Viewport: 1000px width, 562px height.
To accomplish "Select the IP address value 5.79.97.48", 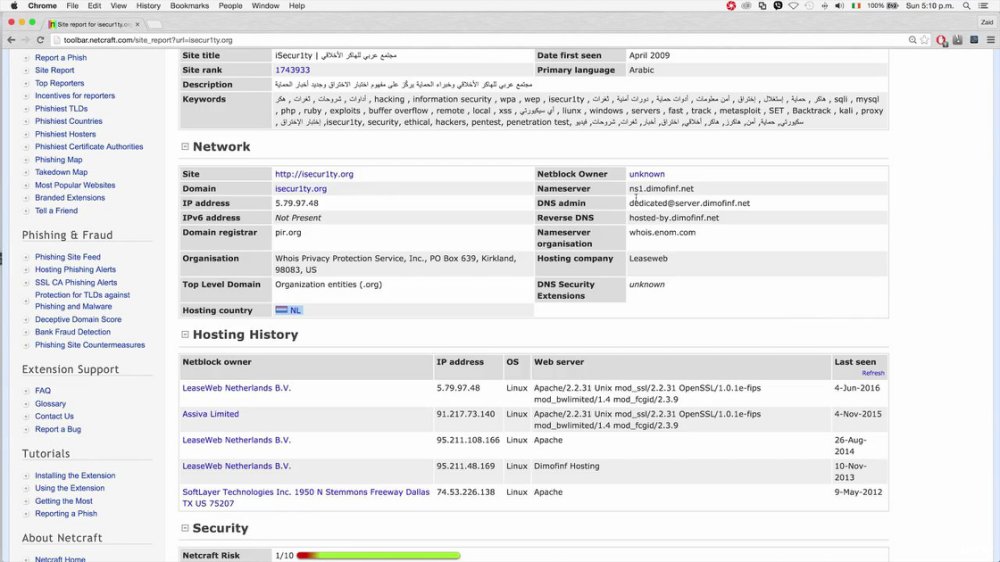I will tap(297, 203).
